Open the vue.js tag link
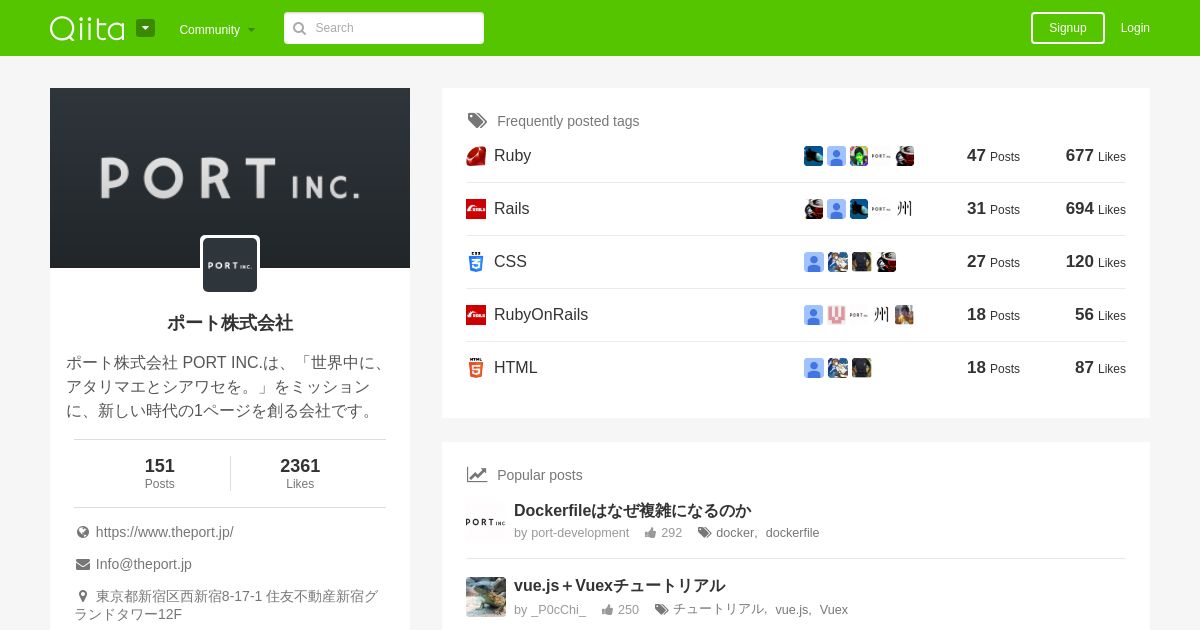 pos(792,609)
